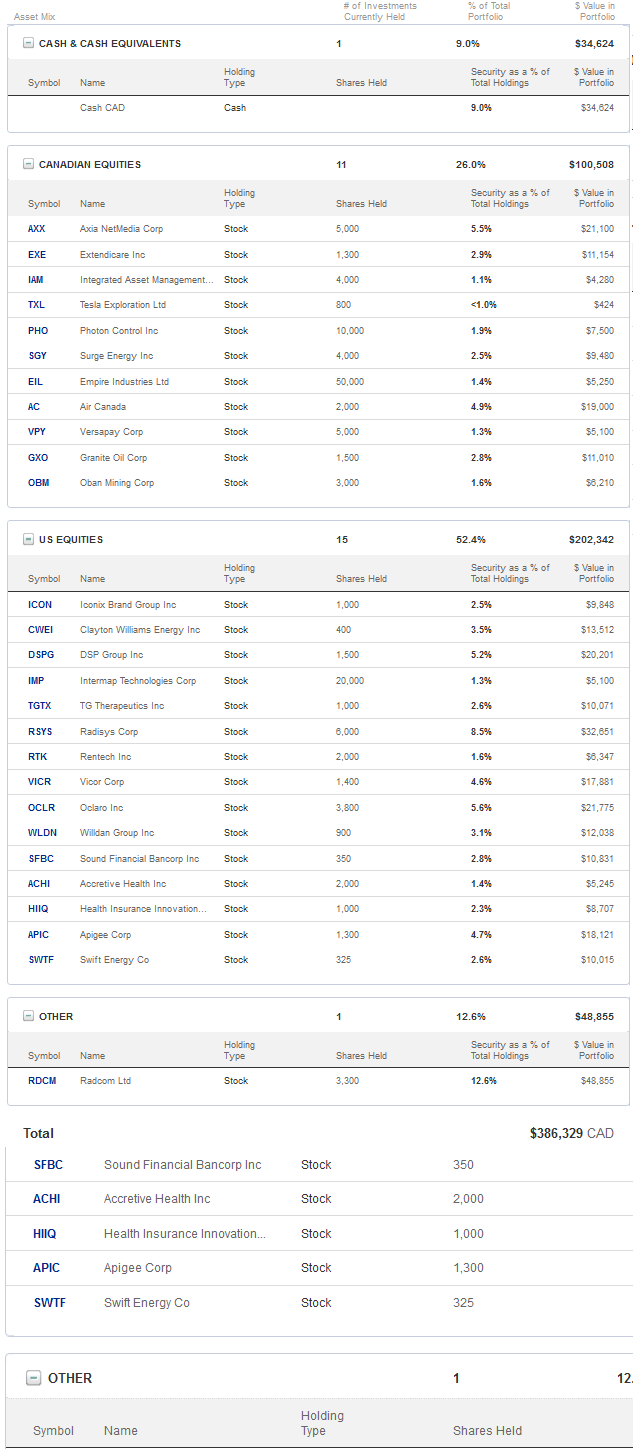Open the AC Air Canada symbol link
This screenshot has height=1449, width=633.
point(34,407)
